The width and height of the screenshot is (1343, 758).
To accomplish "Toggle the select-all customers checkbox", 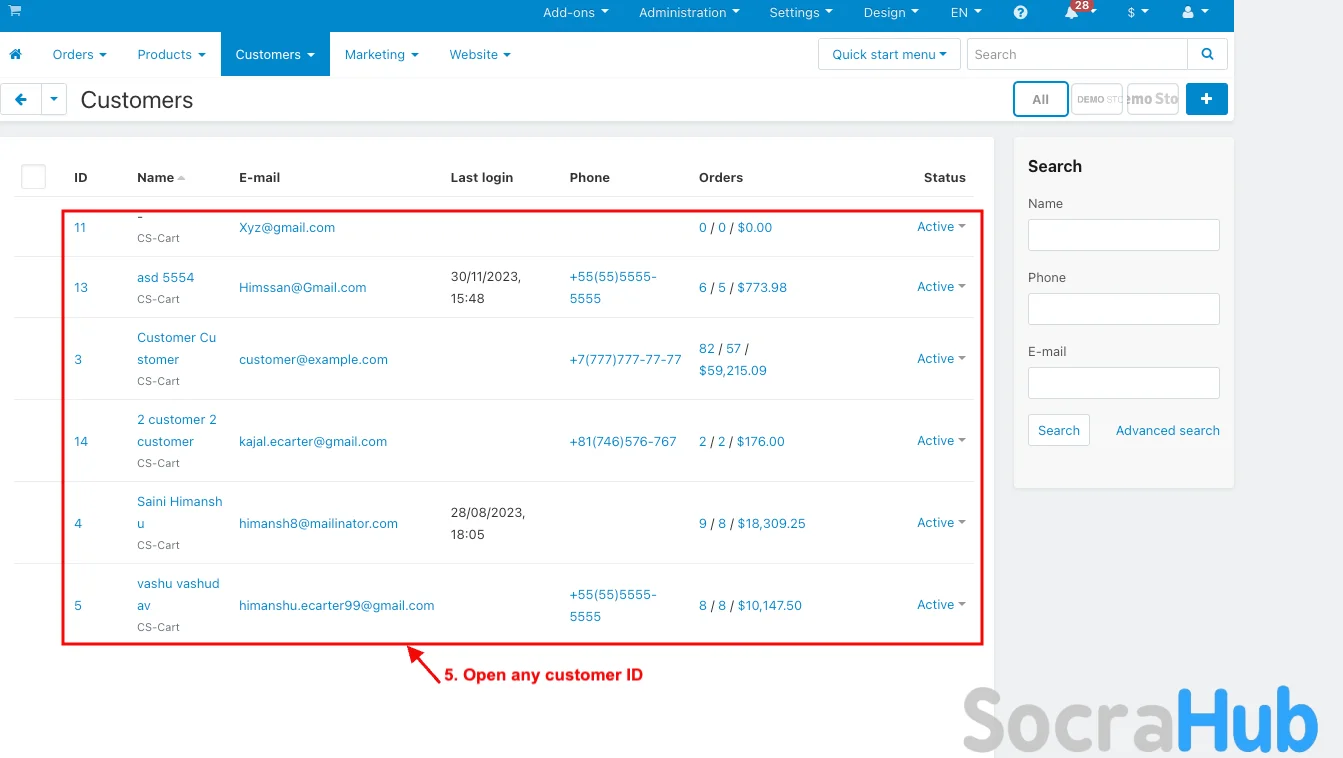I will 33,177.
